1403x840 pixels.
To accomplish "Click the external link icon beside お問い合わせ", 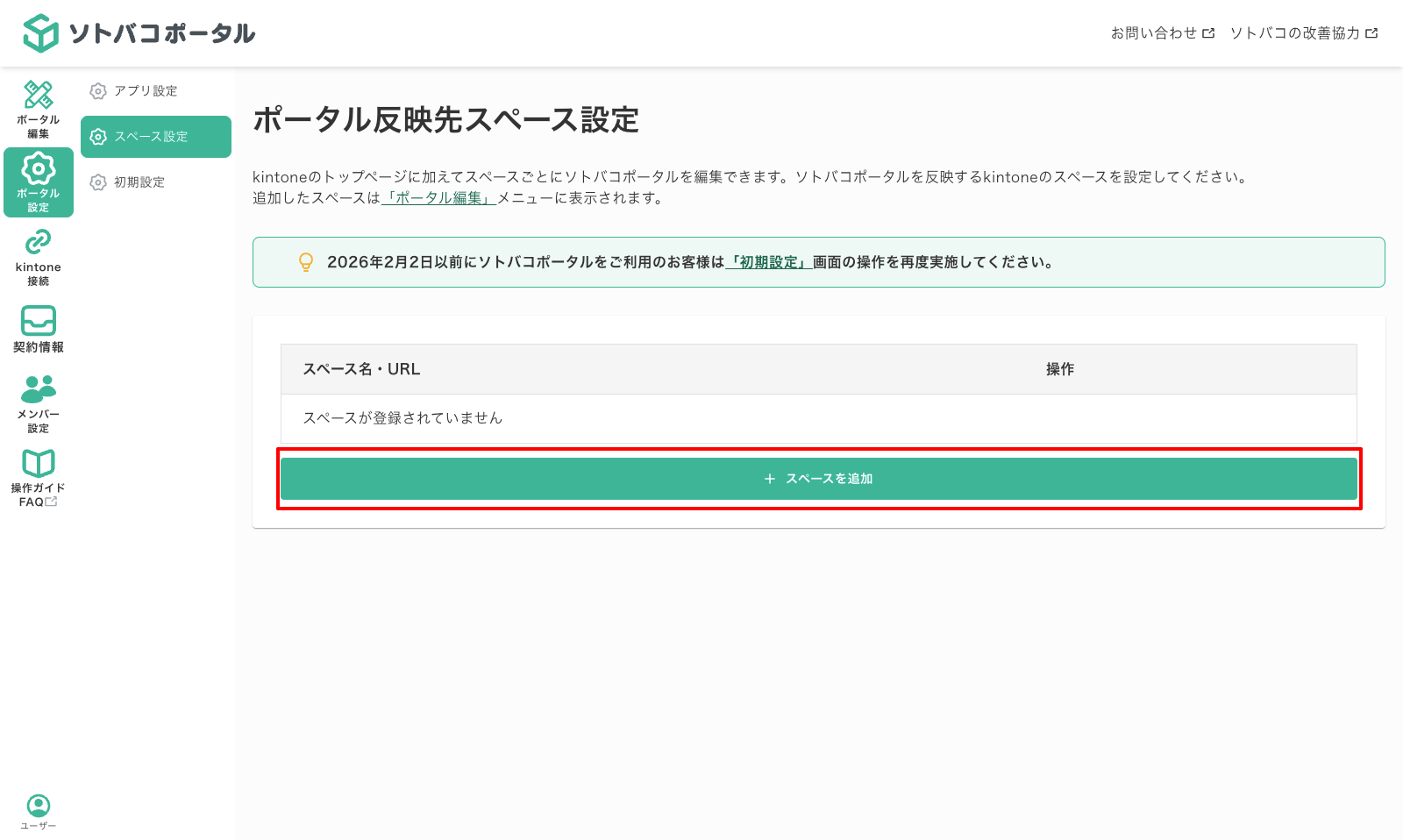I will coord(1211,33).
